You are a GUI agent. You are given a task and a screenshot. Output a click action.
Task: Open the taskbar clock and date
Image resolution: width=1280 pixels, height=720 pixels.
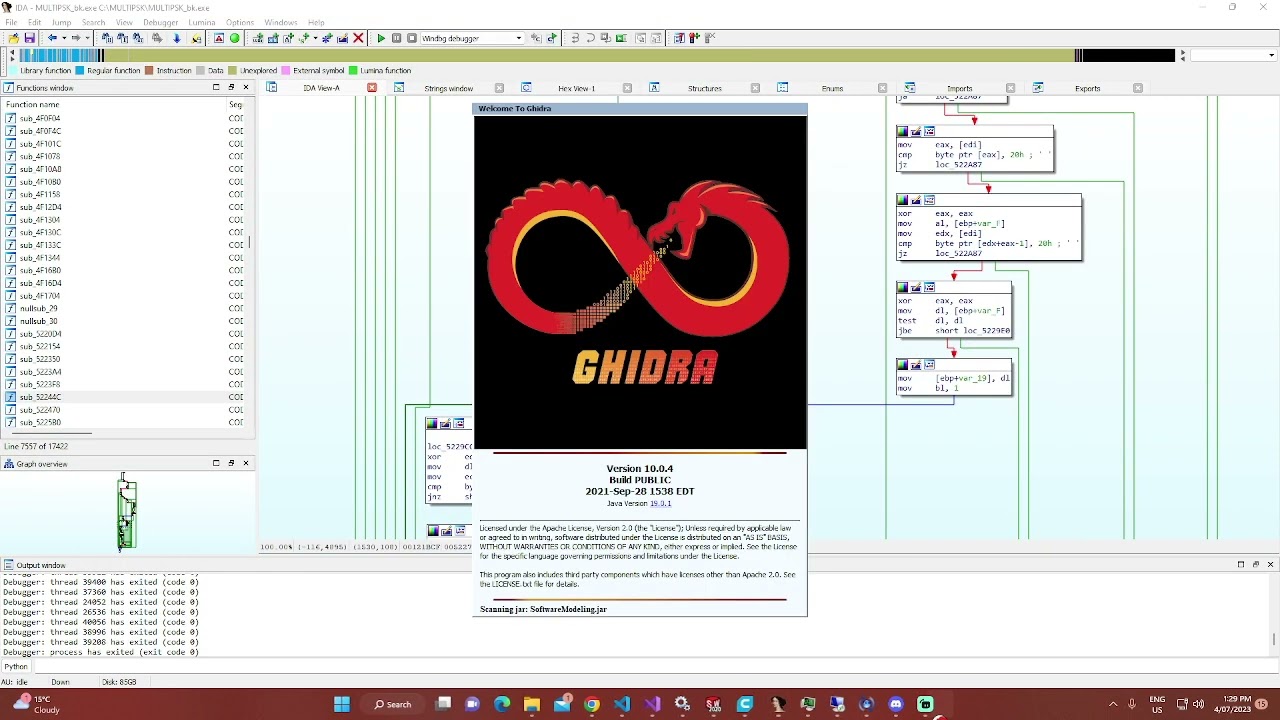(1229, 704)
